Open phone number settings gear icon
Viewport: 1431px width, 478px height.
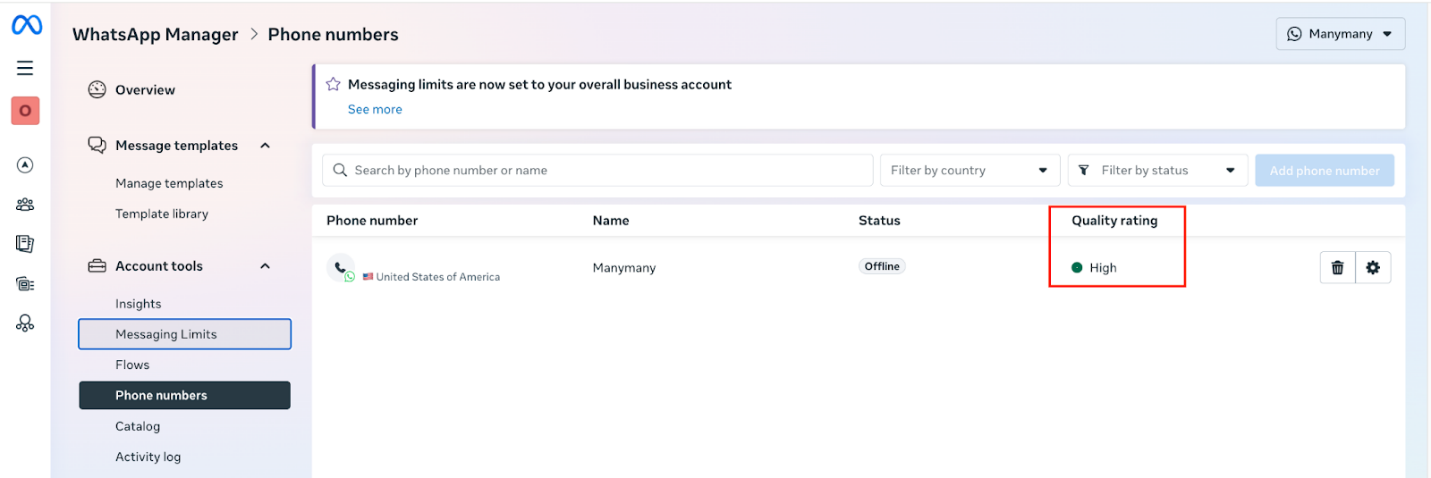coord(1373,268)
